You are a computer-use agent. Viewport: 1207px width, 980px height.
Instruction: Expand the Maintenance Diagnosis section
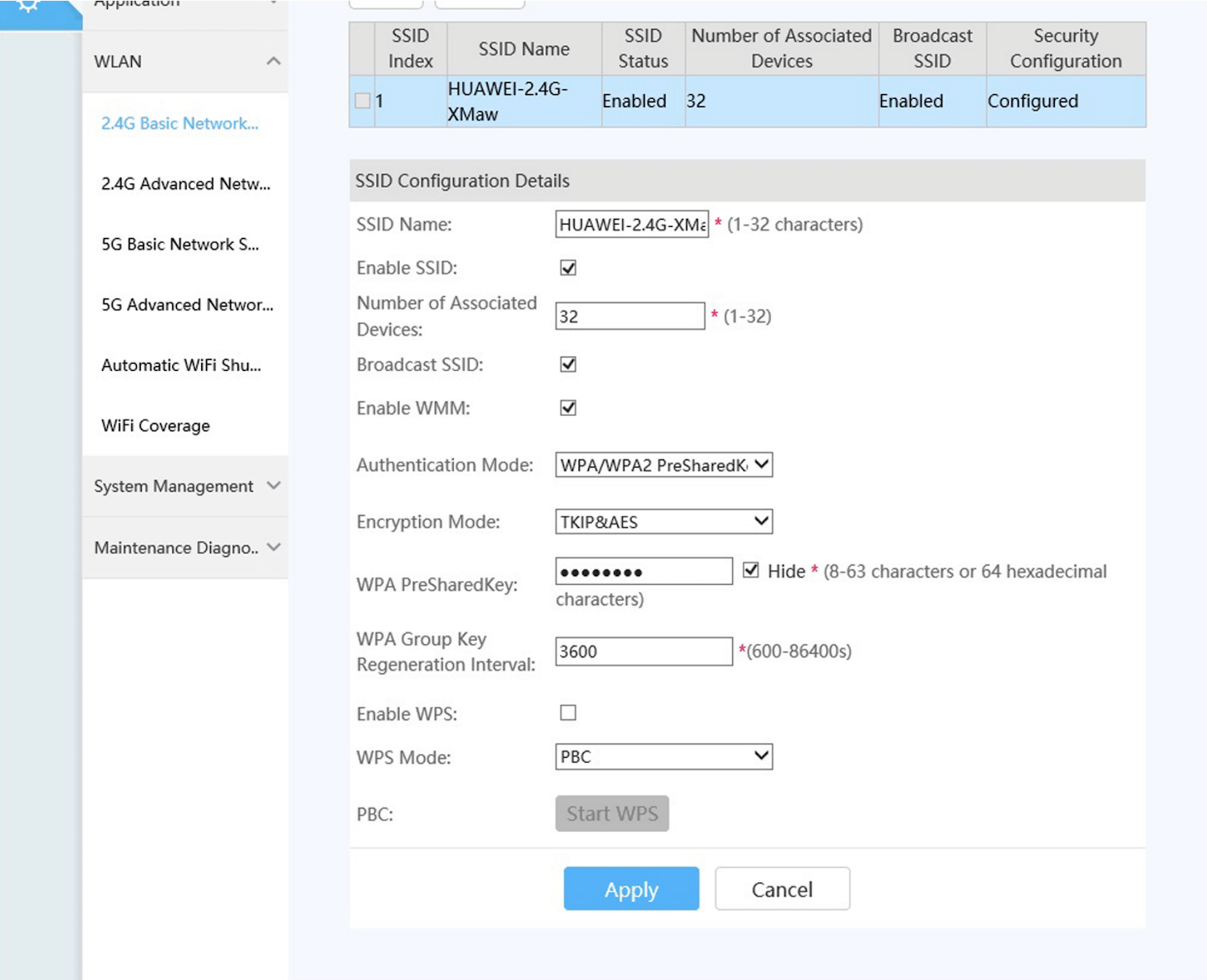click(273, 548)
